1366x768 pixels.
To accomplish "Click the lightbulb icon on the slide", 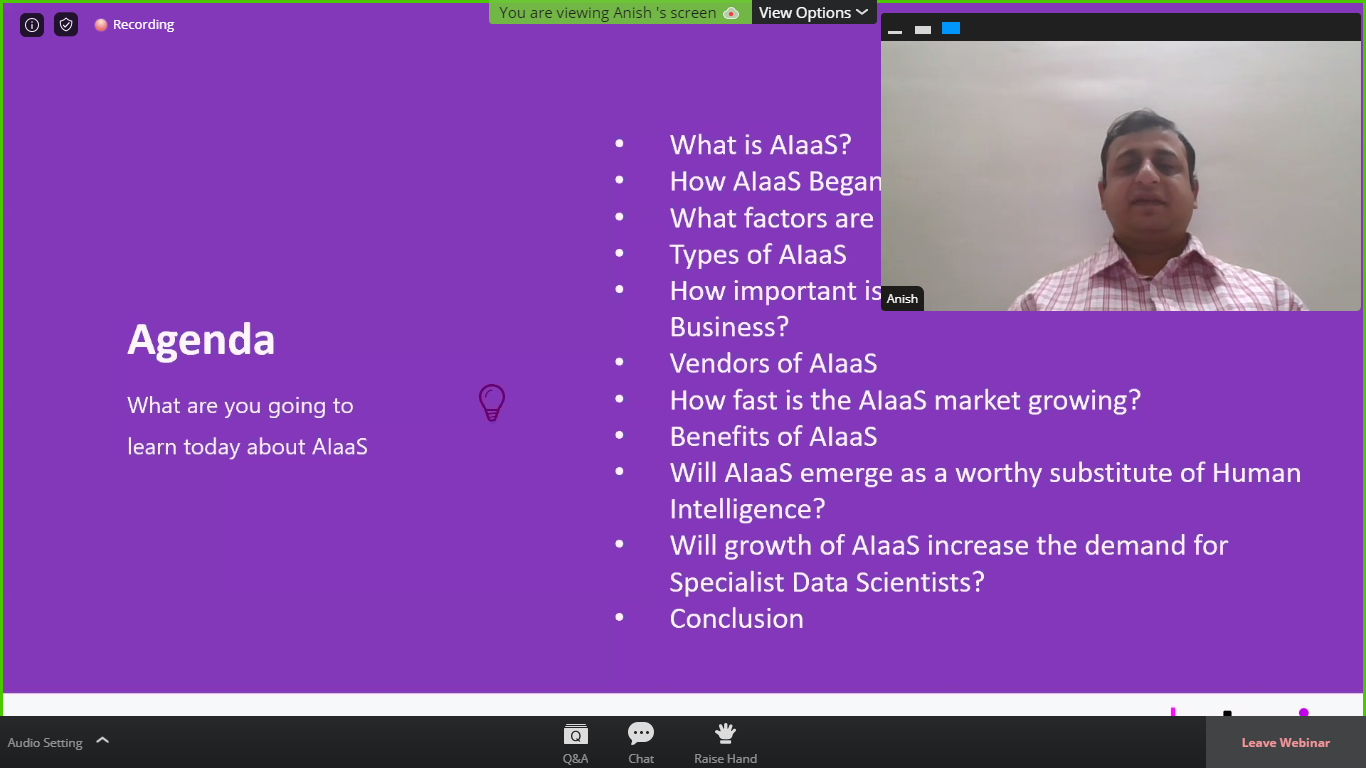I will [492, 402].
